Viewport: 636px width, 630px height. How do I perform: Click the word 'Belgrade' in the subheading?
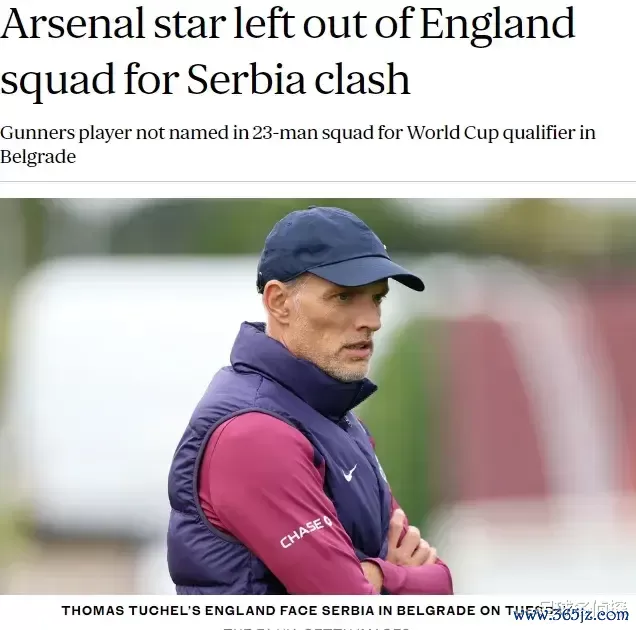click(x=38, y=157)
